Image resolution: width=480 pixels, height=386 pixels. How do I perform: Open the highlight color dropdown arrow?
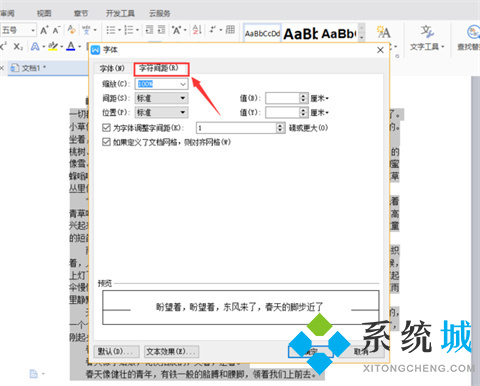pyautogui.click(x=61, y=47)
